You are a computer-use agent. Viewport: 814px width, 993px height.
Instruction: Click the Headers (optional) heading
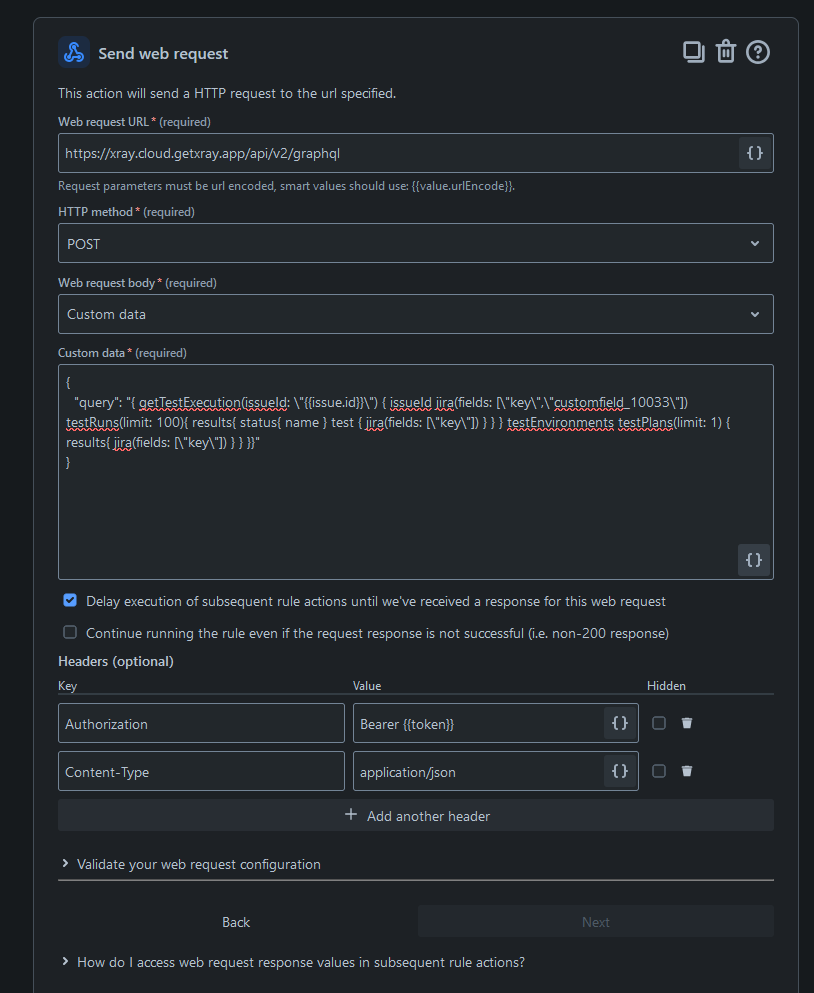116,661
